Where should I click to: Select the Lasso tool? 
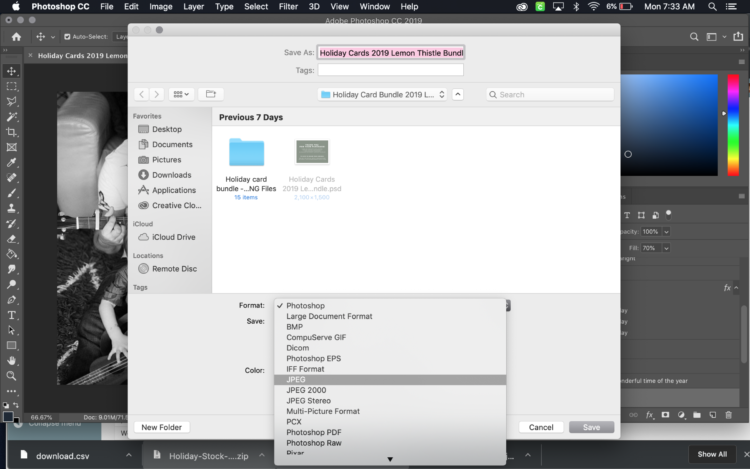(x=11, y=102)
